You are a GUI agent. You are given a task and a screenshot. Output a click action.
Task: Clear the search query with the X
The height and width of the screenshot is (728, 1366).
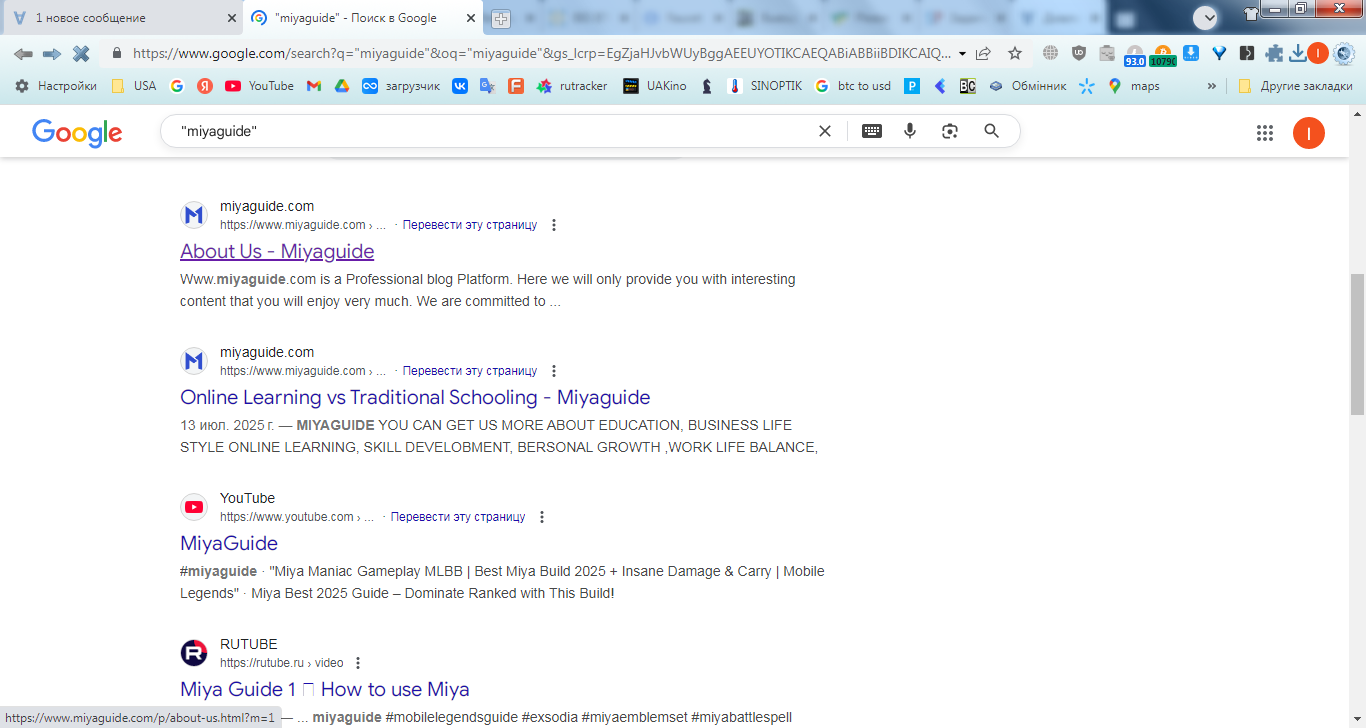tap(825, 131)
